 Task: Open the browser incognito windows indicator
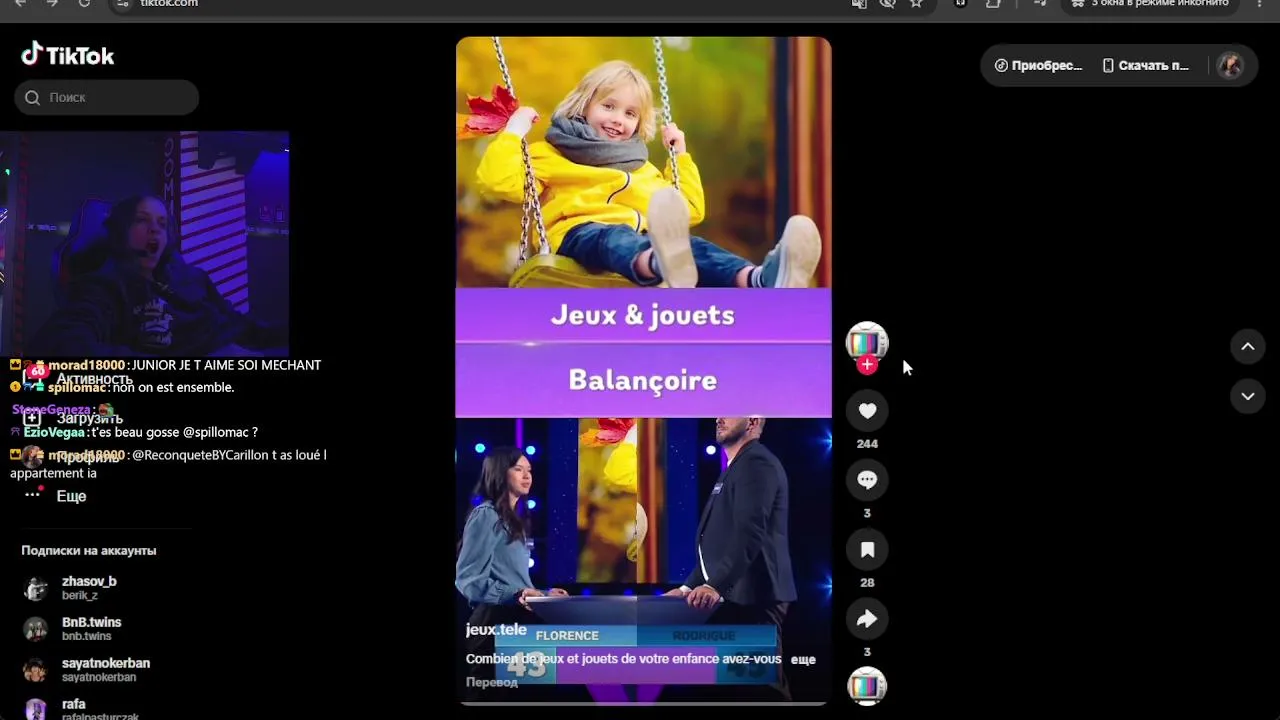pyautogui.click(x=1150, y=4)
